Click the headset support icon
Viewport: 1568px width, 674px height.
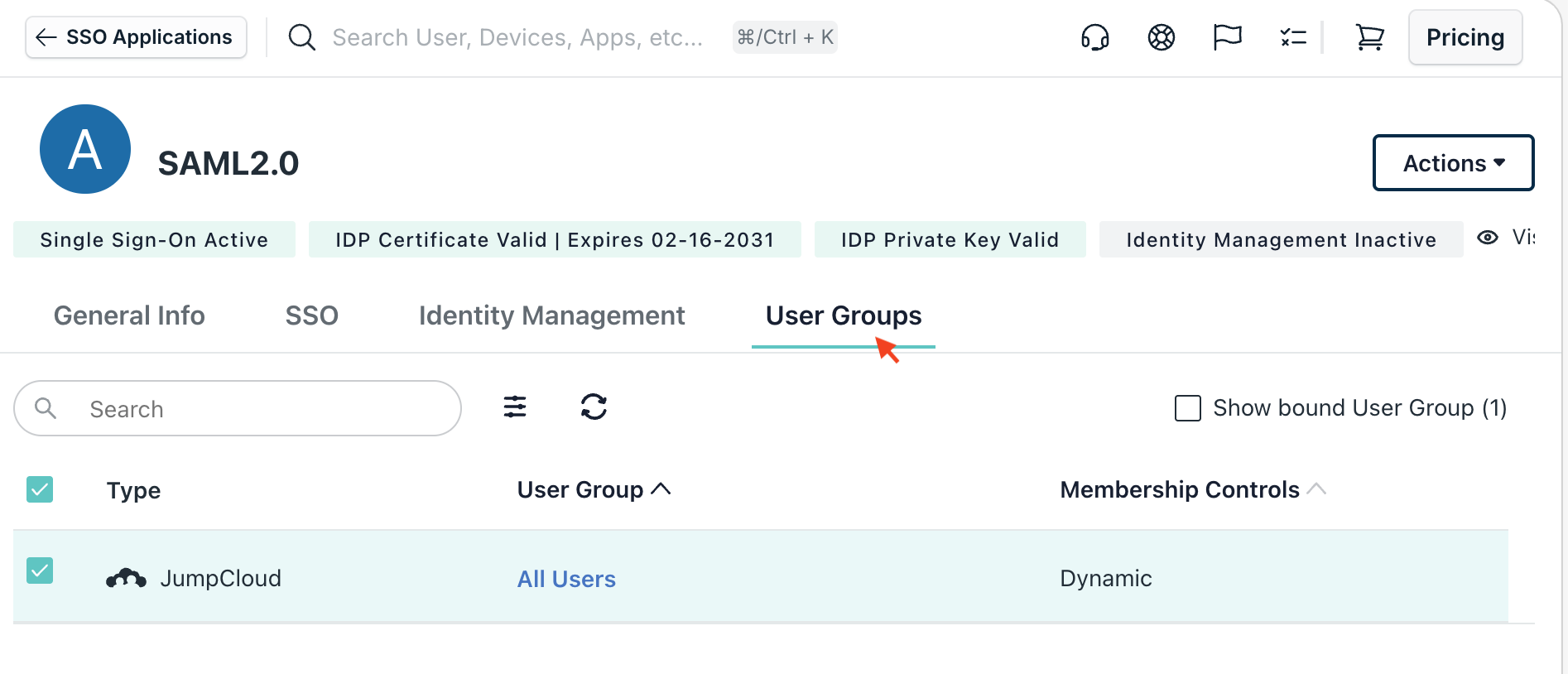coord(1094,37)
